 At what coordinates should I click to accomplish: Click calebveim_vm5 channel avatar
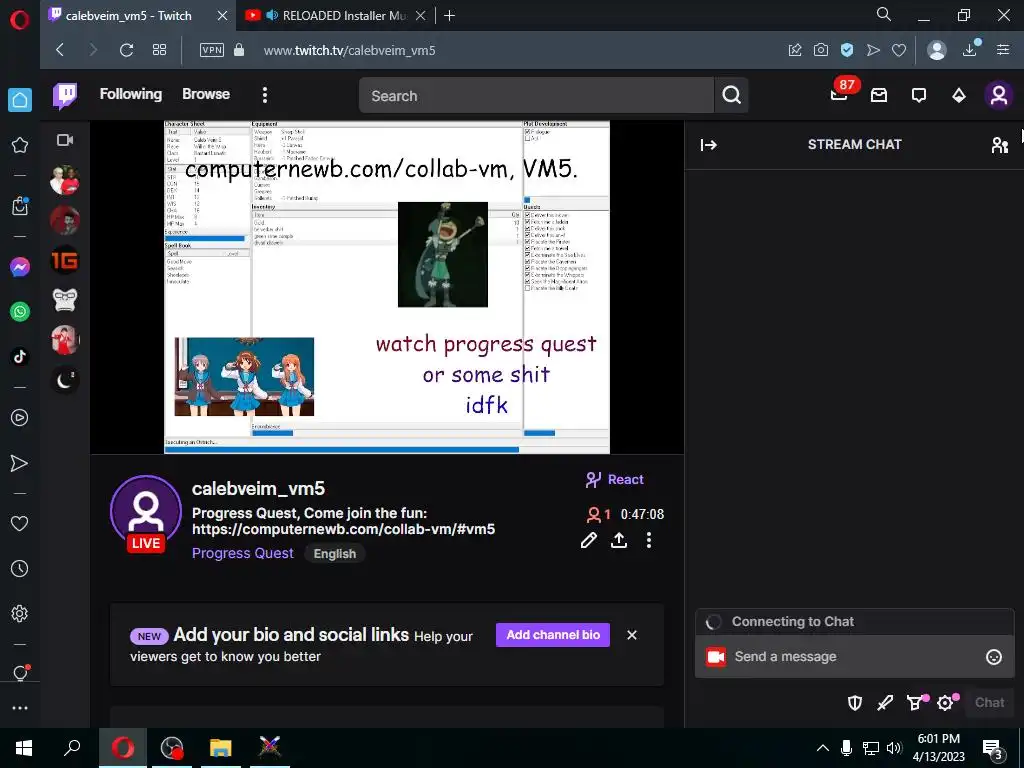click(x=146, y=511)
